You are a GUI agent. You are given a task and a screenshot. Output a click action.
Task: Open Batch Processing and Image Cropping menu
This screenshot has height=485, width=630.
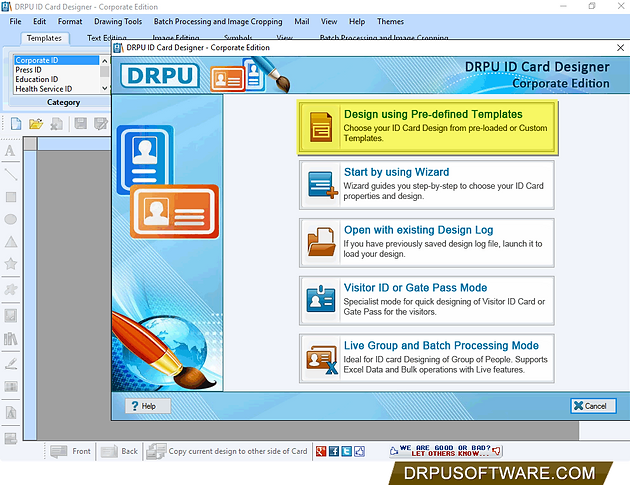tap(218, 21)
